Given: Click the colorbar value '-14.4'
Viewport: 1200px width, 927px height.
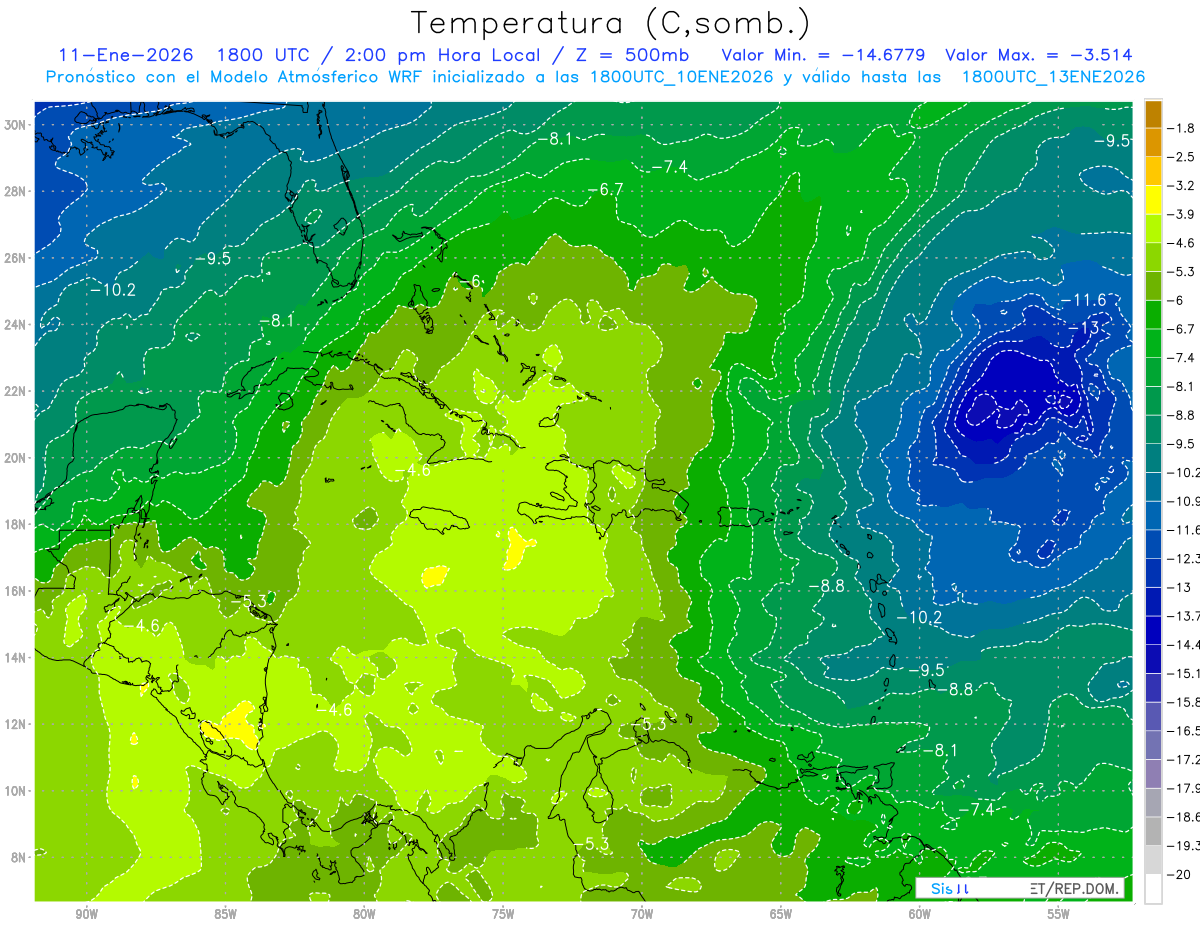Looking at the screenshot, I should point(1184,645).
